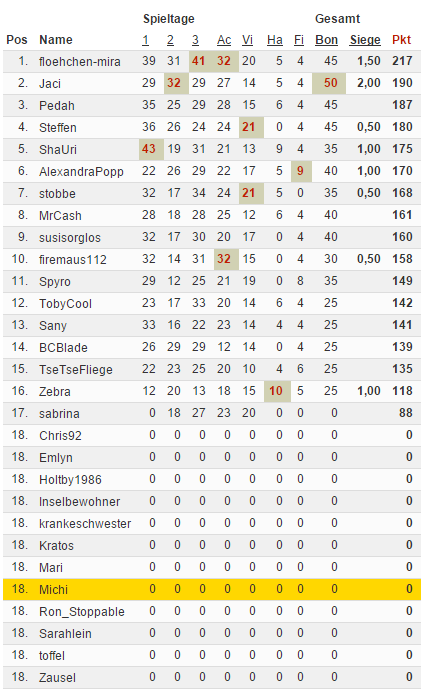Click the 217 total points value
The width and height of the screenshot is (426, 697).
click(402, 61)
